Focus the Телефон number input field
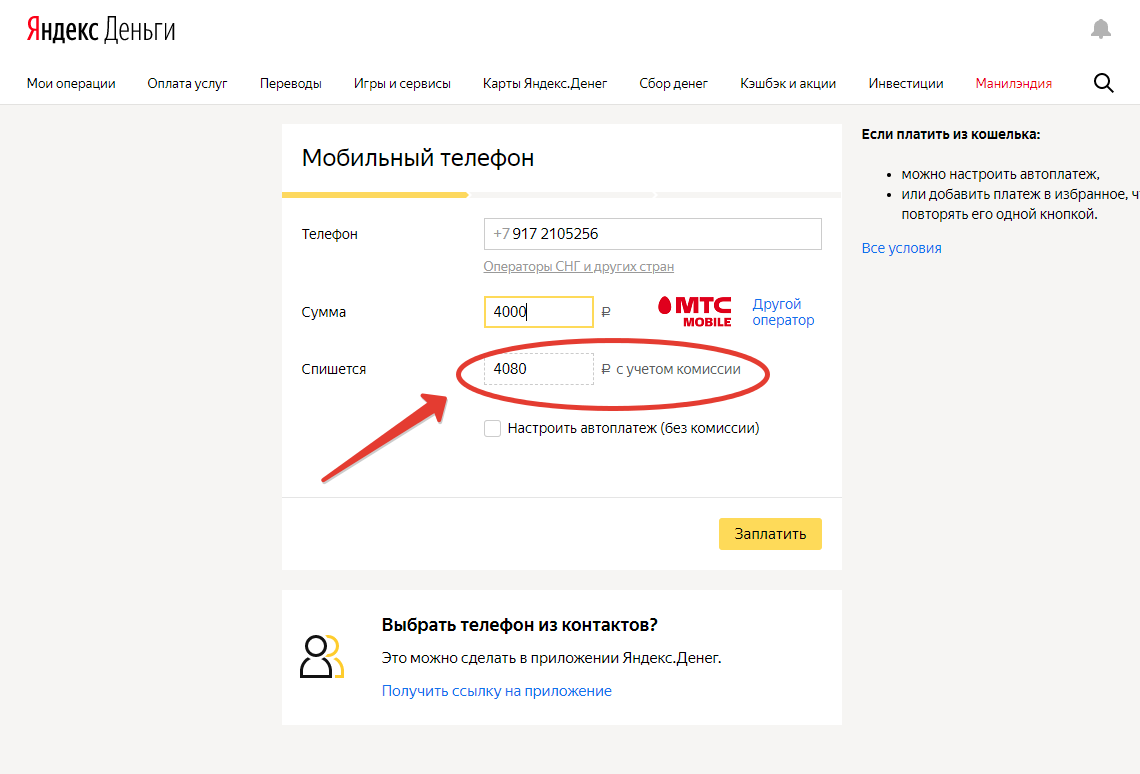The width and height of the screenshot is (1140, 774). (x=652, y=234)
